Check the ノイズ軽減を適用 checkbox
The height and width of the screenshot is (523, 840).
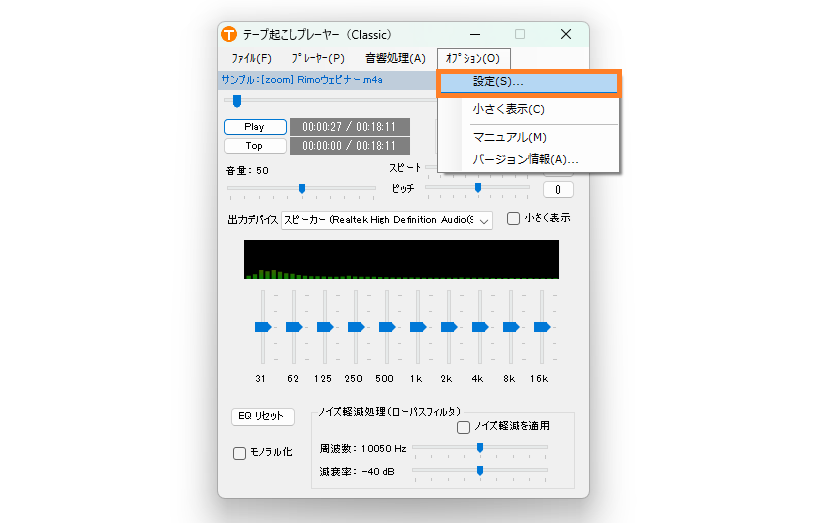464,427
